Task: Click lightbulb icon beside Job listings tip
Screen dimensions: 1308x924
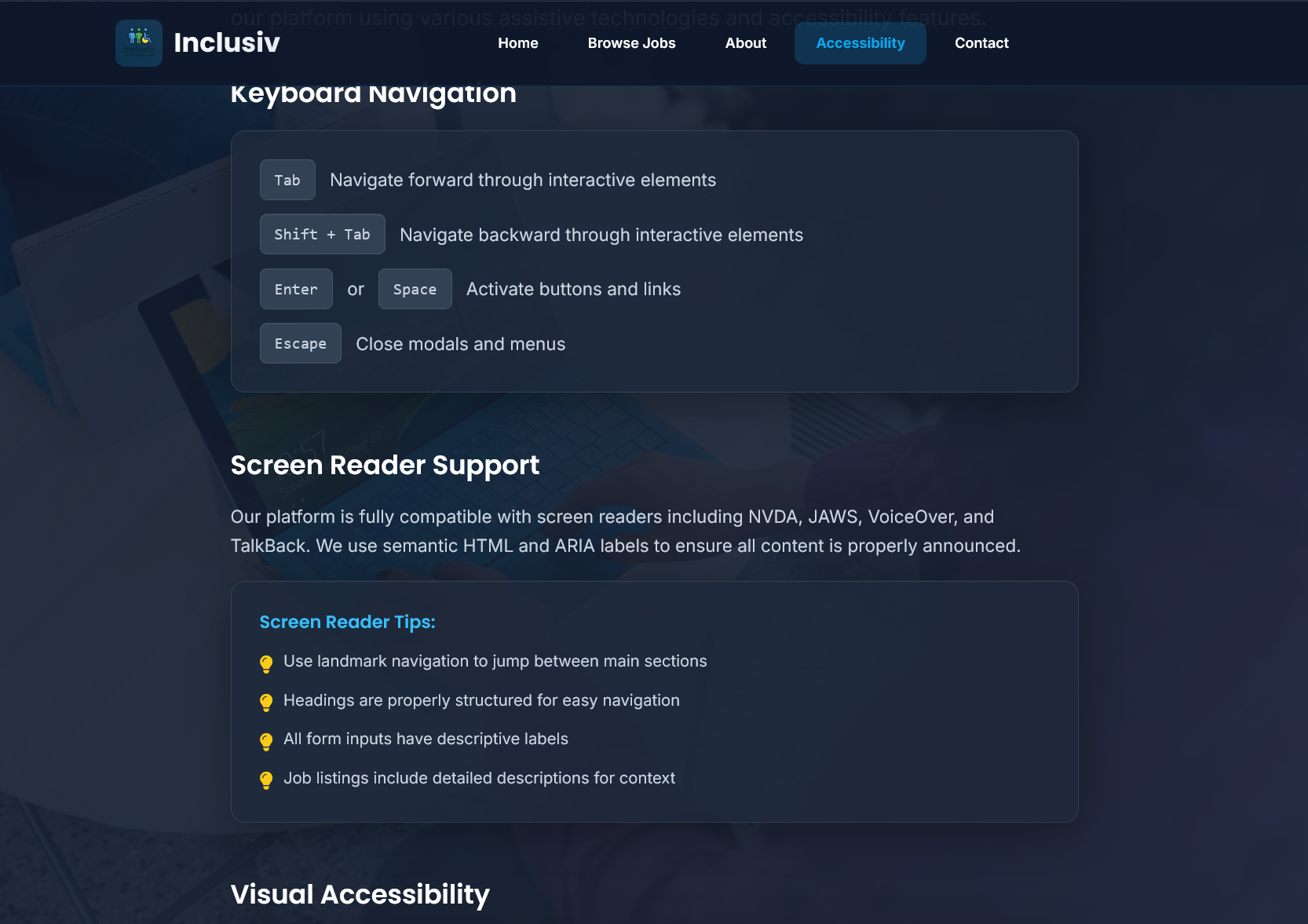Action: [x=266, y=780]
